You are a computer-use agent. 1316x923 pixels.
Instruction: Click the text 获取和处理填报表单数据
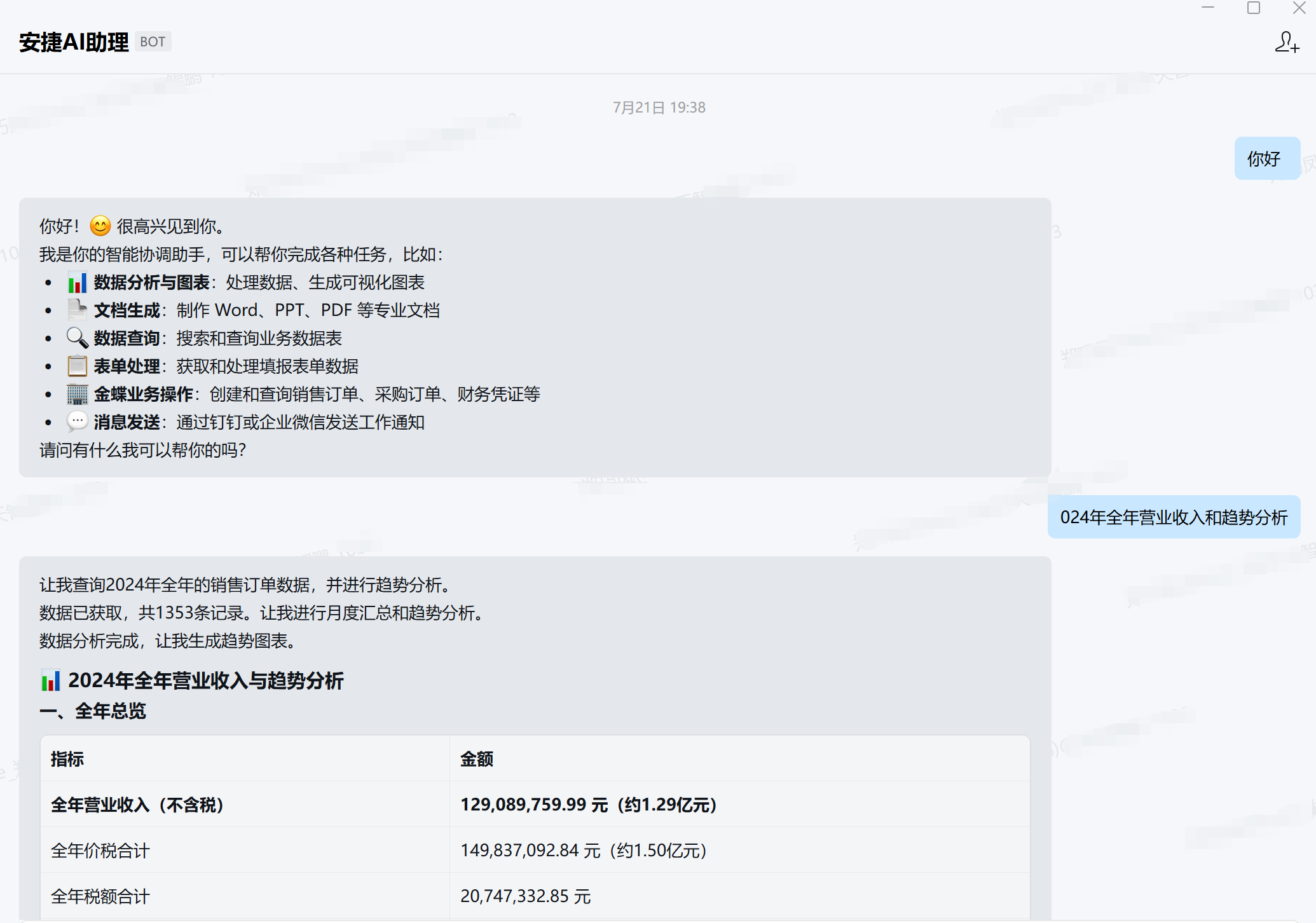pos(267,366)
